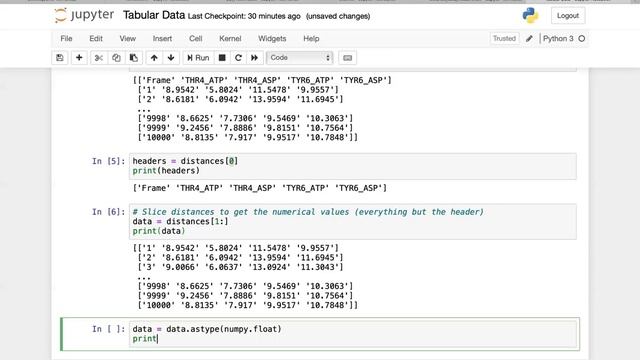
Task: Click the (unsaved changes) status text
Action: 338,16
